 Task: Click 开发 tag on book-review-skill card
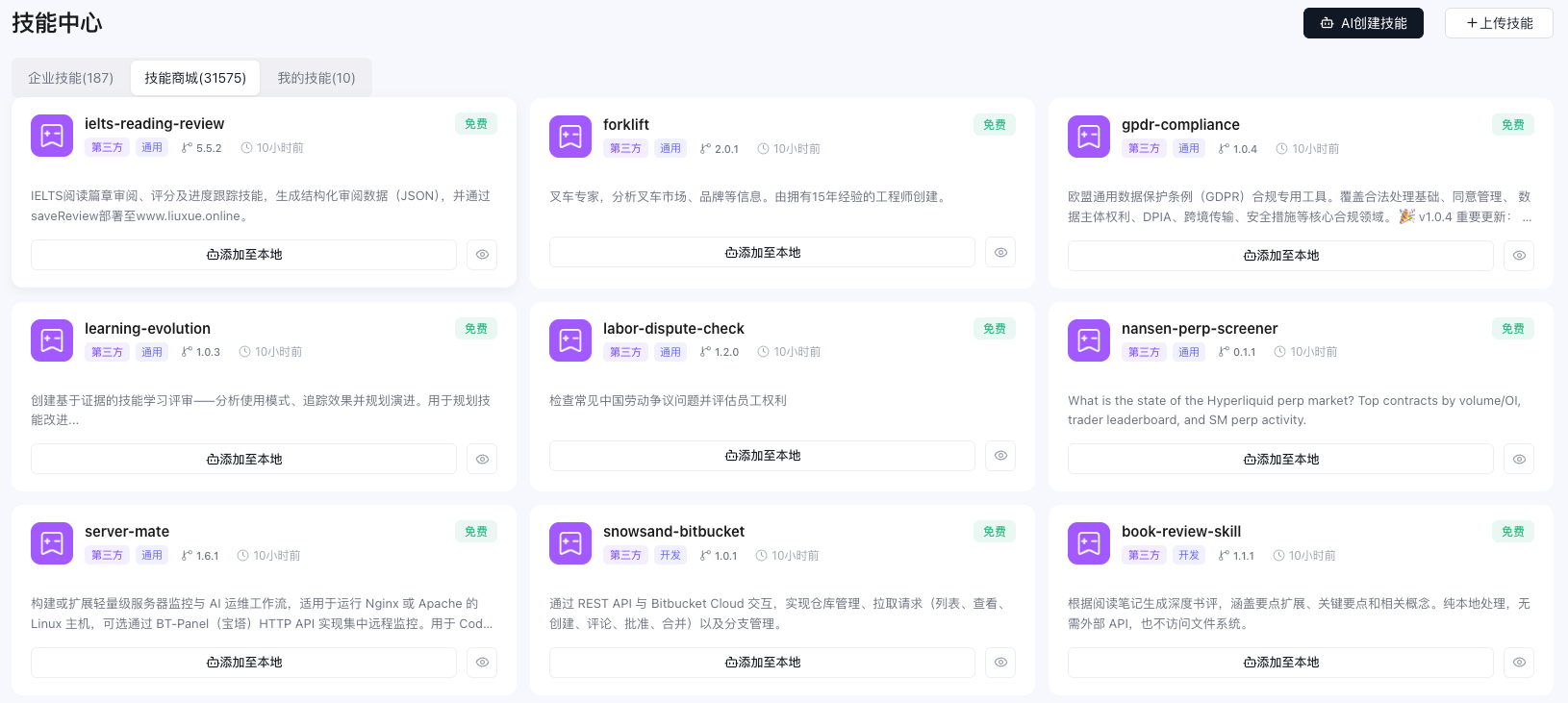pyautogui.click(x=1189, y=556)
